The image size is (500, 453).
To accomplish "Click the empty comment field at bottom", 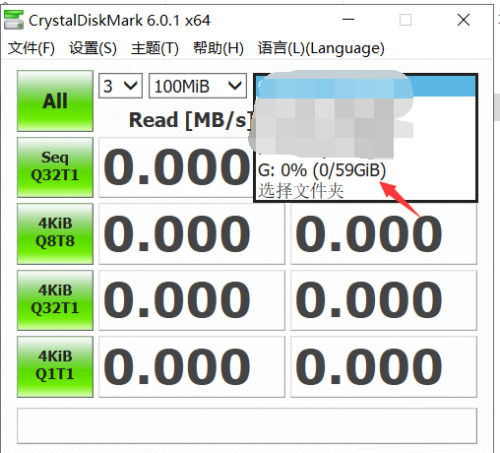I will 247,426.
